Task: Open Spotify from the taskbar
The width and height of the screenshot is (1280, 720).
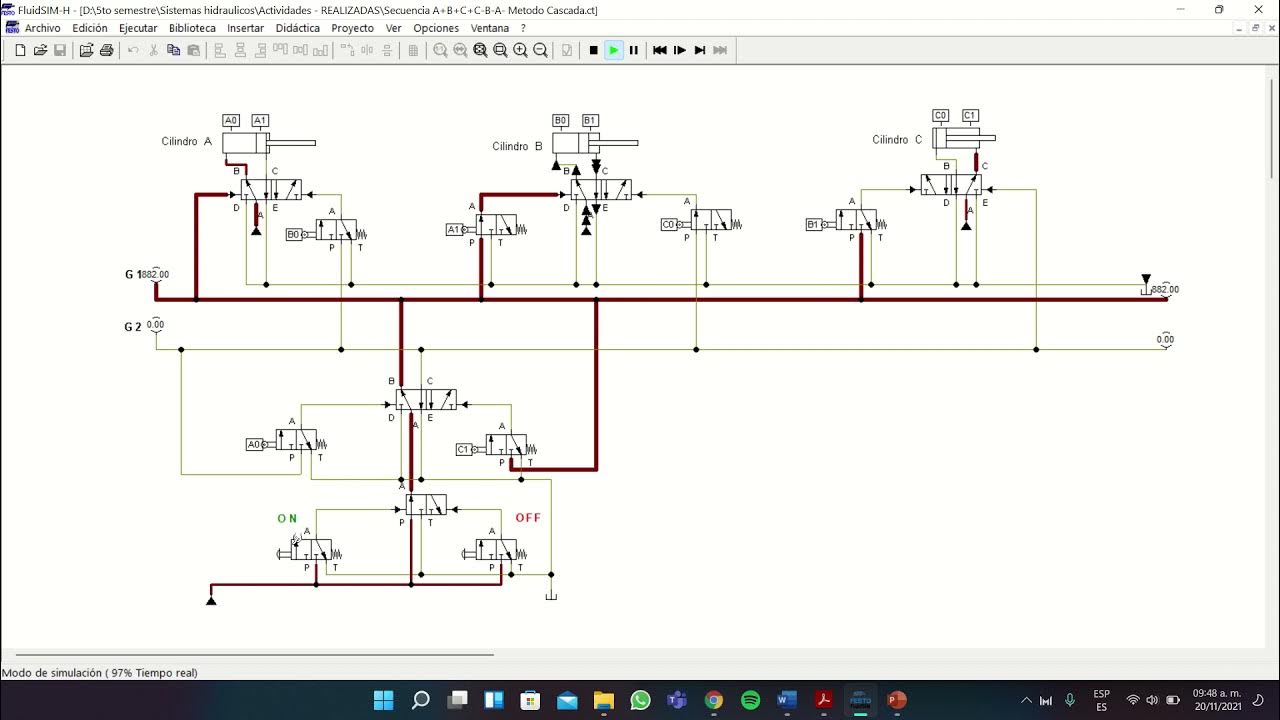Action: (750, 700)
